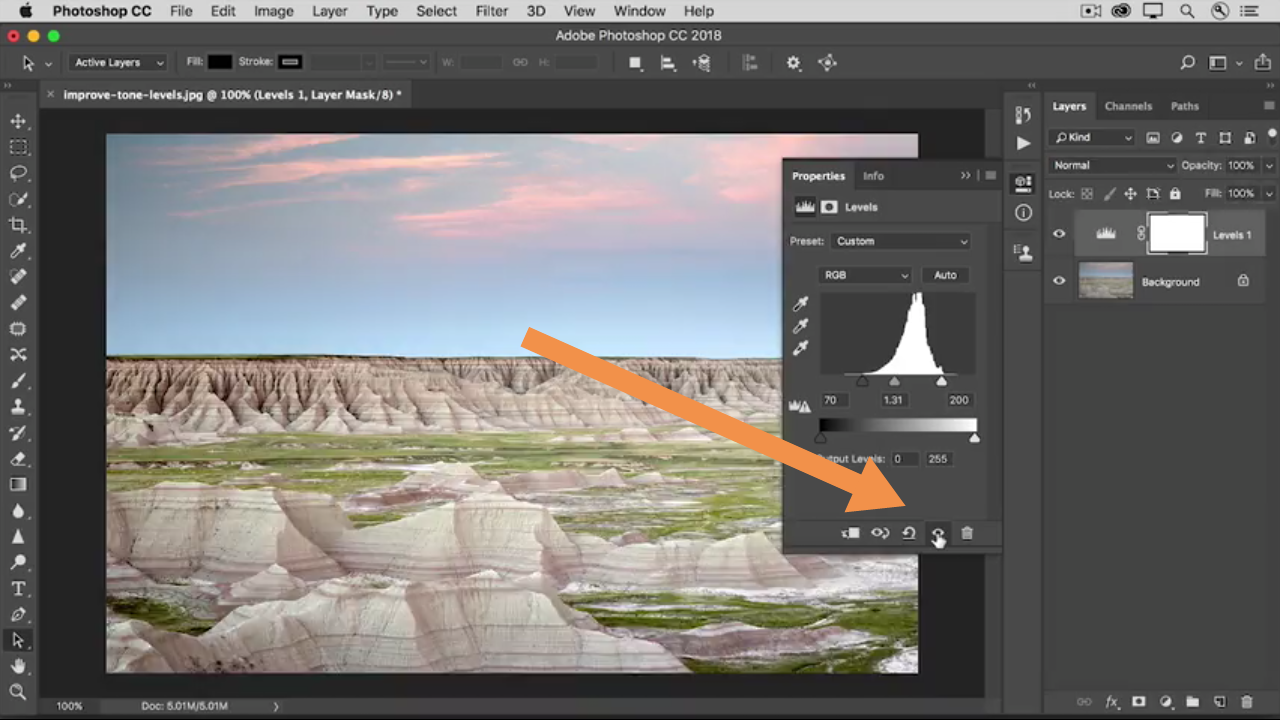Hide the Levels 1 layer
Screen dimensions: 1280x720
click(1059, 234)
